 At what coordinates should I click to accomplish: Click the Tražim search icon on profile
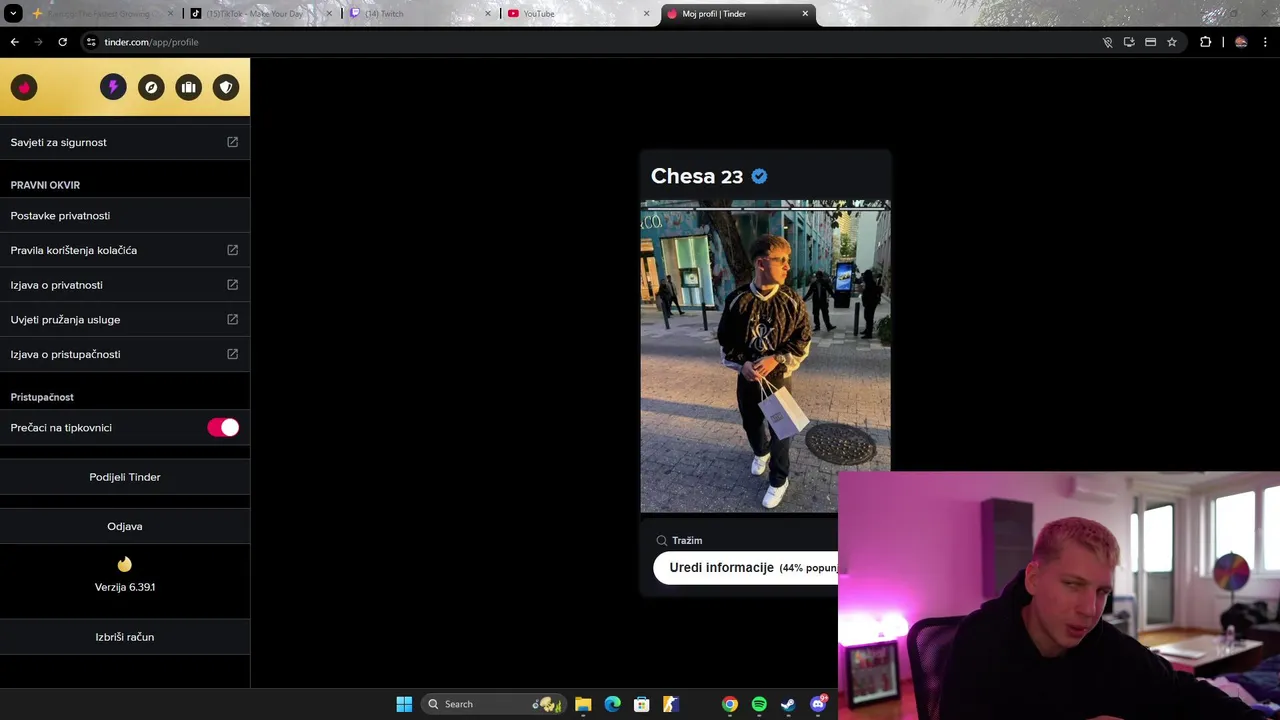coord(661,540)
